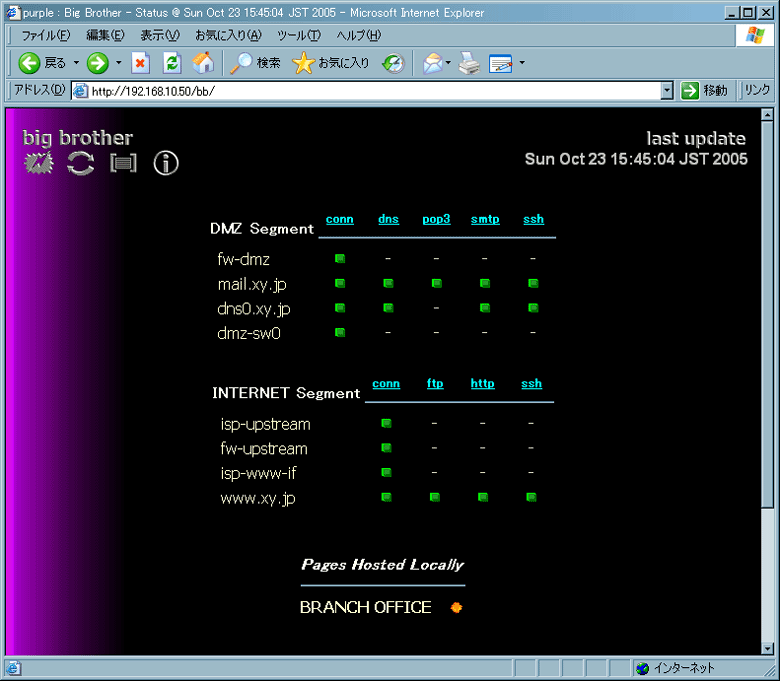Click mail.xy.jp smtp green status icon
The width and height of the screenshot is (780, 681).
click(485, 283)
